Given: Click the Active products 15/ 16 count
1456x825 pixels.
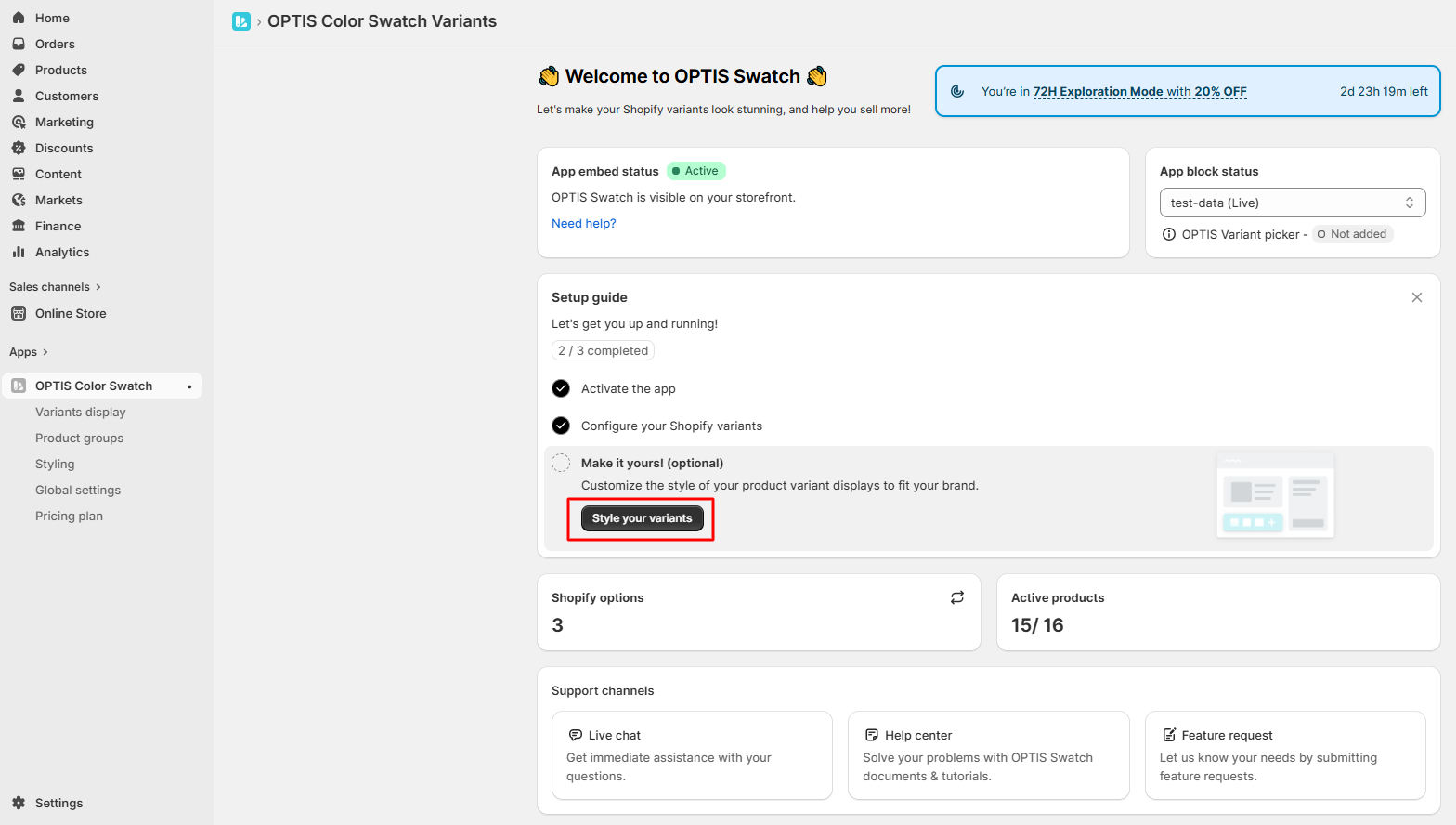Looking at the screenshot, I should [1037, 625].
